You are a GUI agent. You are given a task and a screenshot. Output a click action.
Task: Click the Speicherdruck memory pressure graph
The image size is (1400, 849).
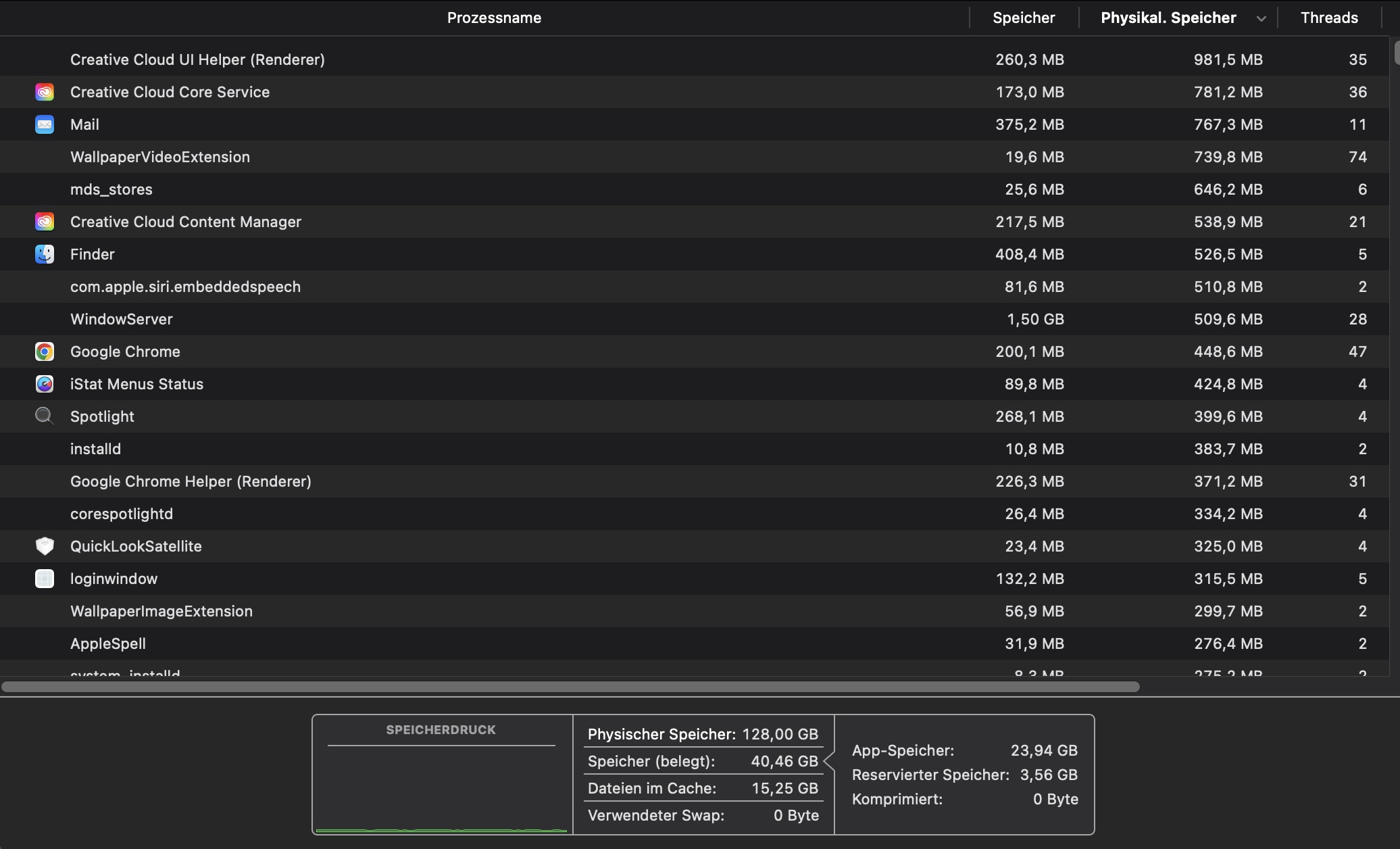coord(441,790)
